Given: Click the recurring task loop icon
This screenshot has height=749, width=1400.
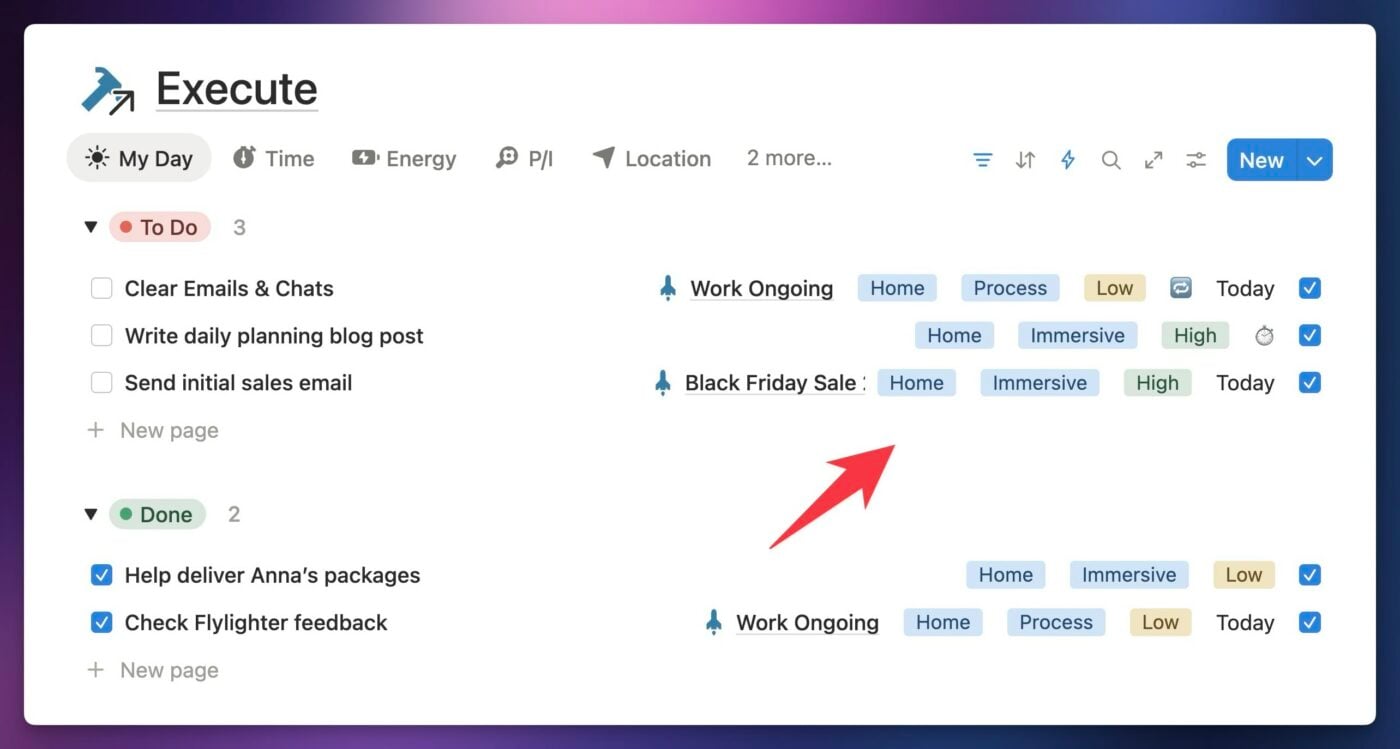Looking at the screenshot, I should pyautogui.click(x=1180, y=288).
